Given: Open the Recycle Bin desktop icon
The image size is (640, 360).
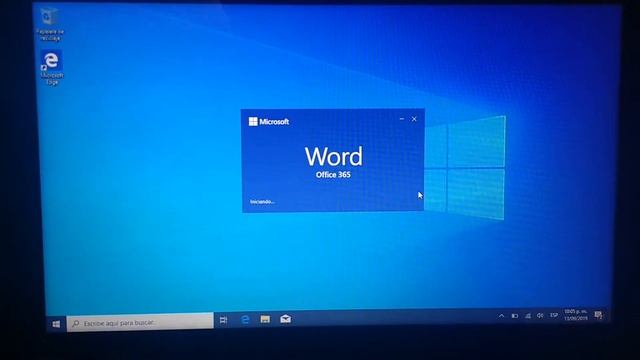Looking at the screenshot, I should coord(50,24).
